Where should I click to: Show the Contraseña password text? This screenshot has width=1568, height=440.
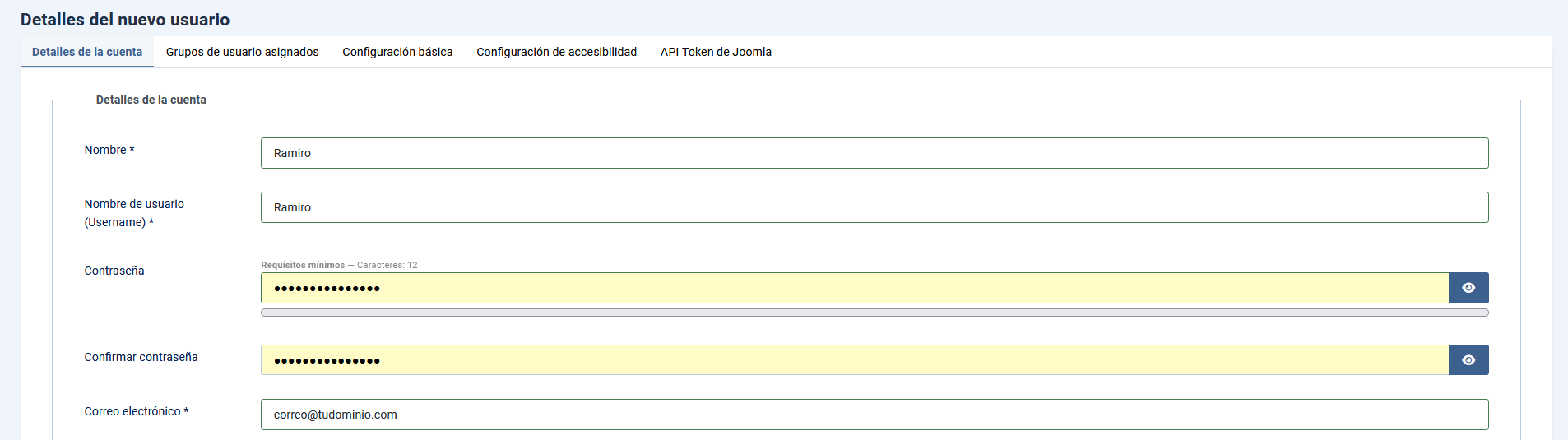[1468, 288]
